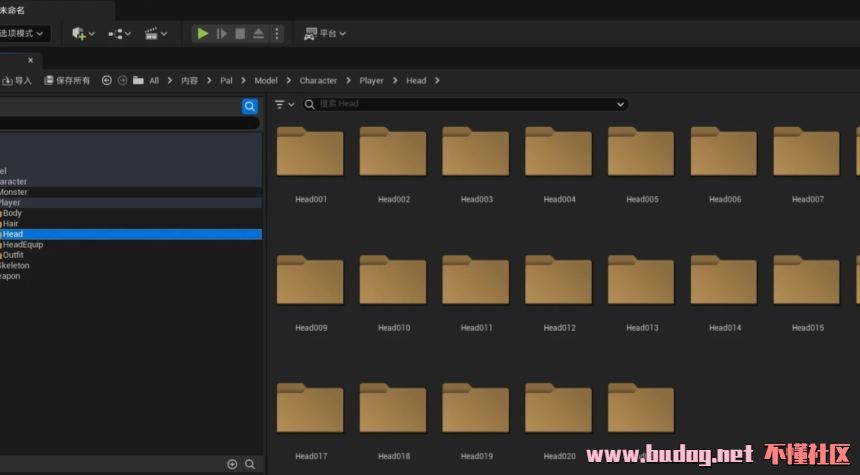Close the content browser tab
860x475 pixels.
[x=31, y=60]
